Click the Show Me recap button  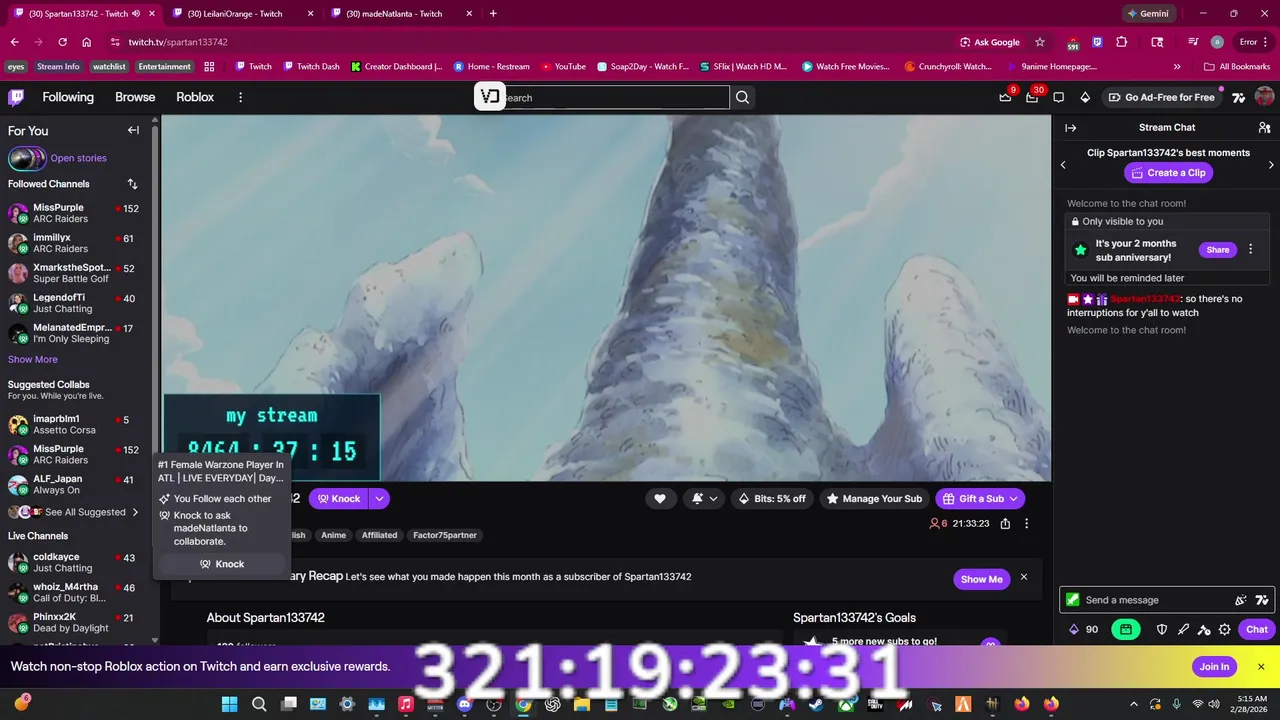pos(981,579)
